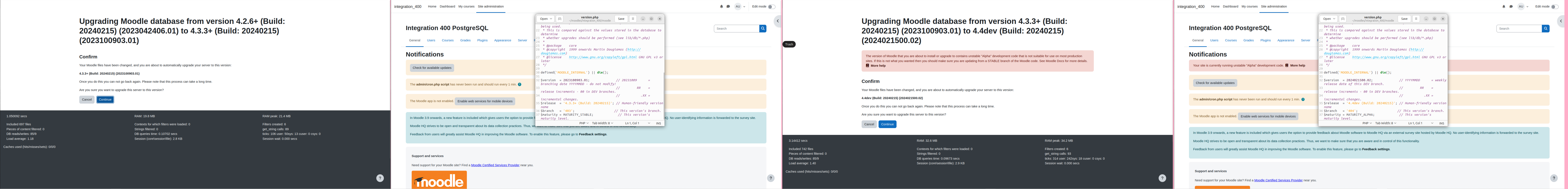Open hamburger menu in editor showing 4.3.3+ release
The width and height of the screenshot is (1568, 189).
(633, 19)
